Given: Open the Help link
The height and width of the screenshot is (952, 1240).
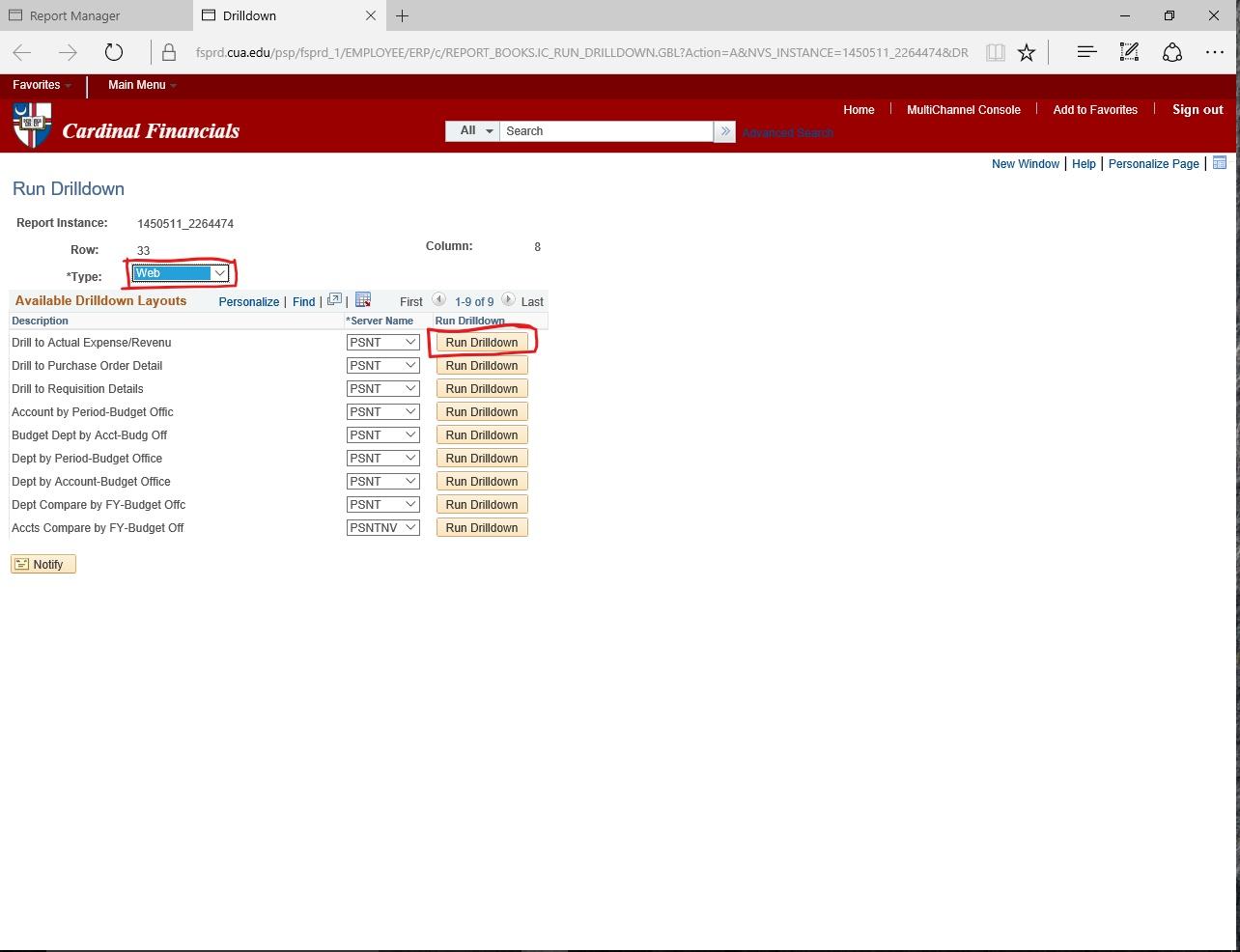Looking at the screenshot, I should point(1084,164).
